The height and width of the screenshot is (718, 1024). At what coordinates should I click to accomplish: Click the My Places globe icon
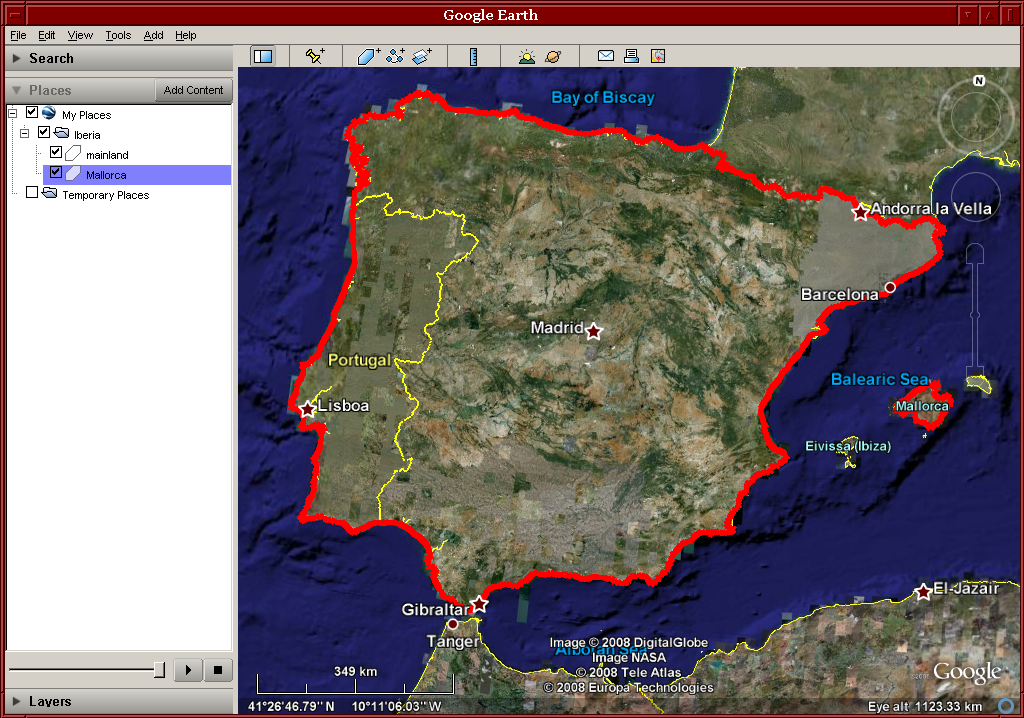49,112
